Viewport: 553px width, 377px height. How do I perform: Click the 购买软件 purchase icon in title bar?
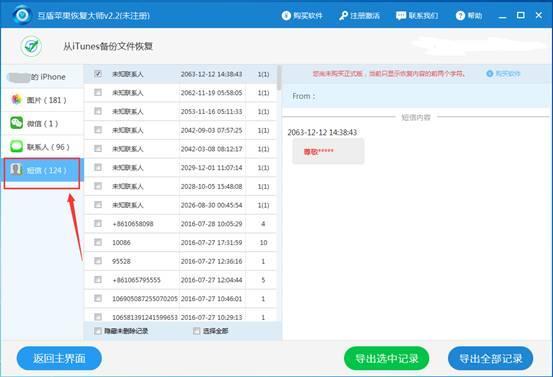point(286,16)
